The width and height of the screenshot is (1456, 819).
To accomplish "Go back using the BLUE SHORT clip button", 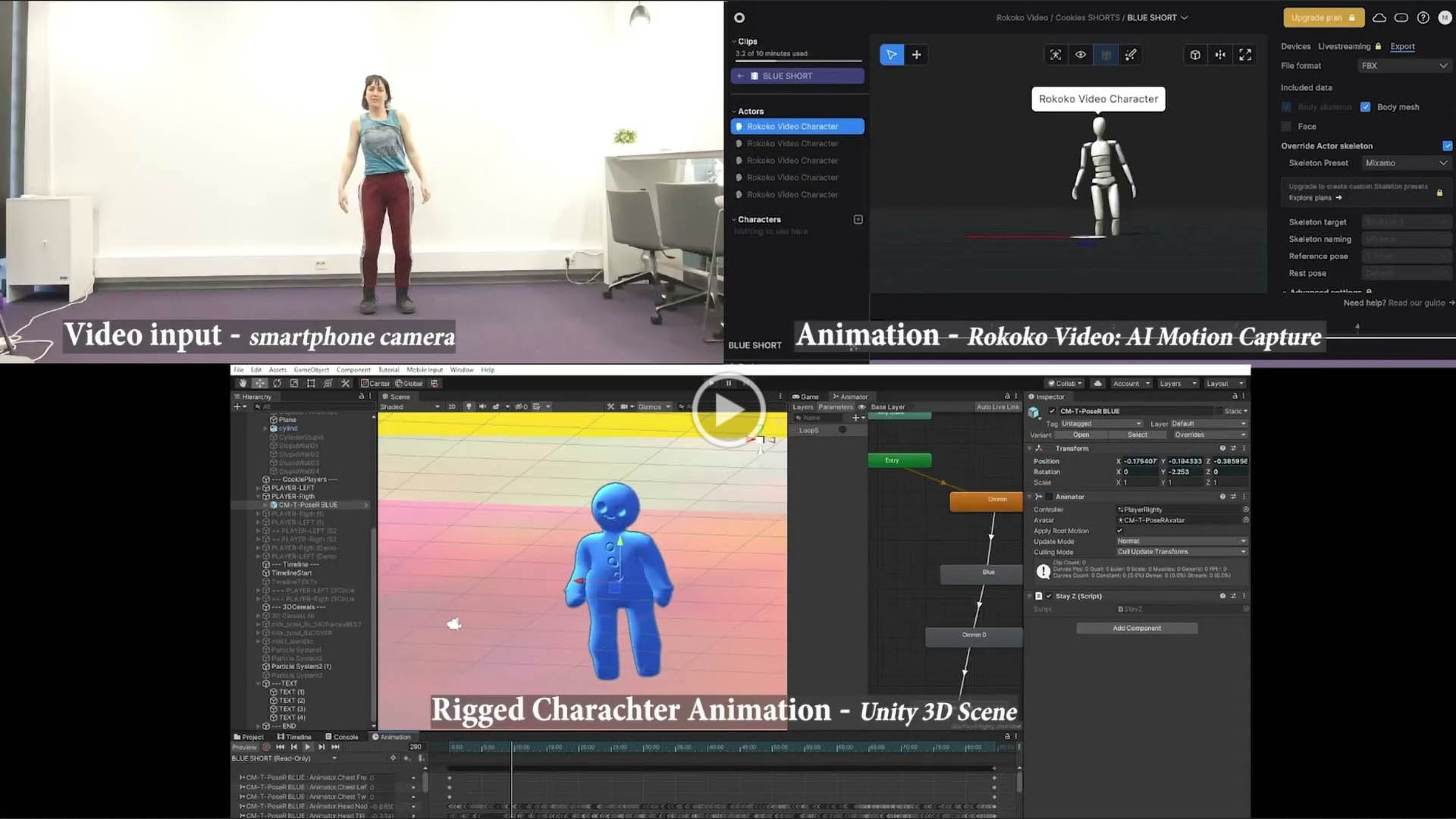I will (797, 76).
